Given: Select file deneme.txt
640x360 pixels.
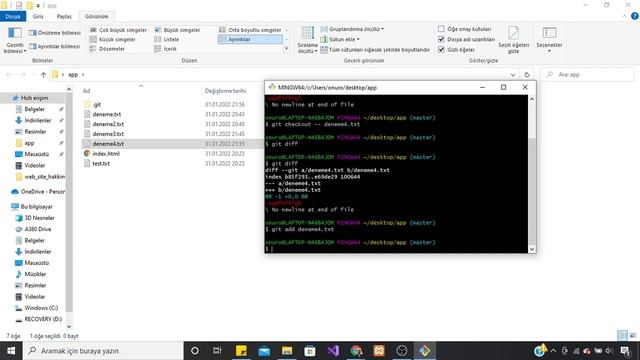Looking at the screenshot, I should coord(107,114).
